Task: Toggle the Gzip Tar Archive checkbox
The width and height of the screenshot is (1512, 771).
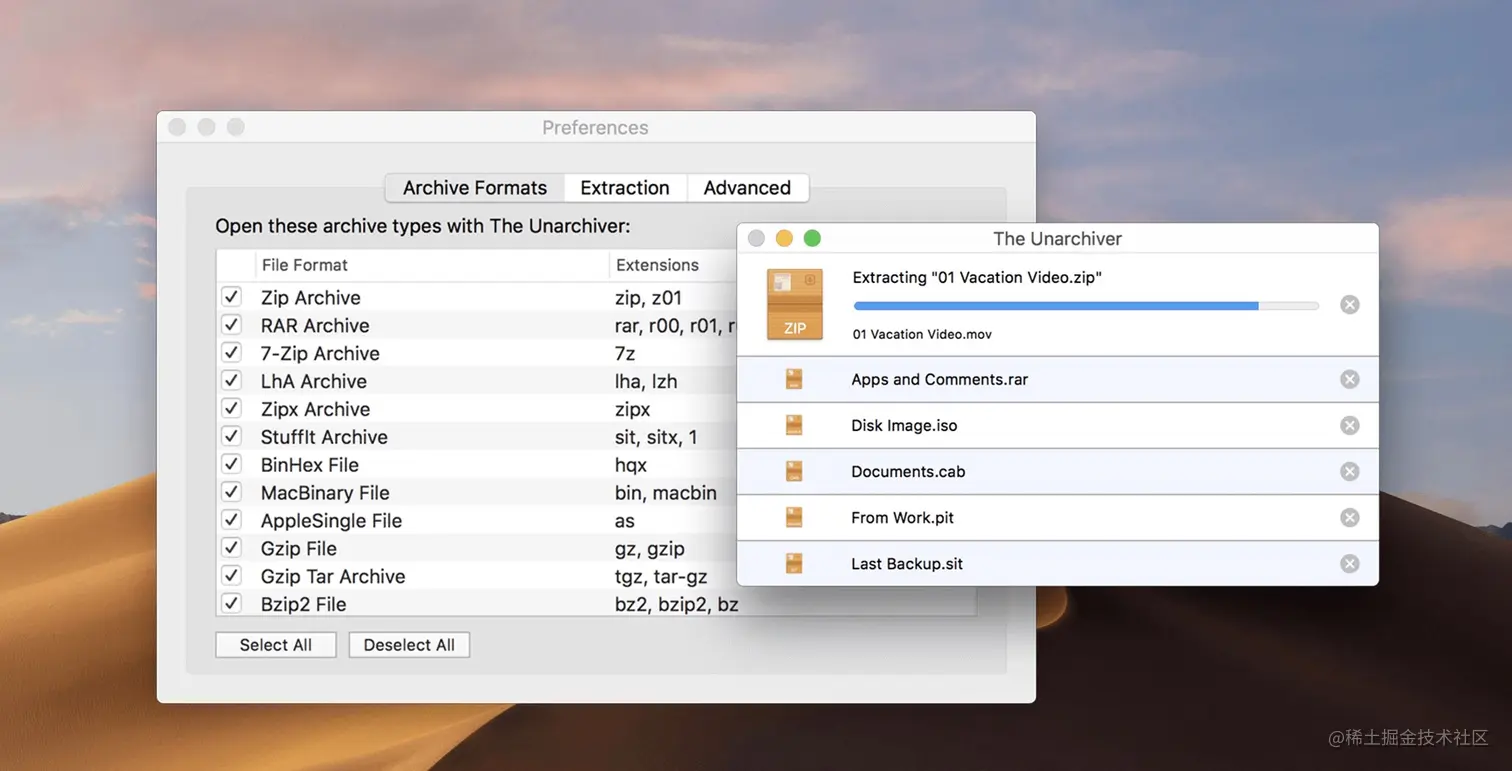Action: point(231,576)
